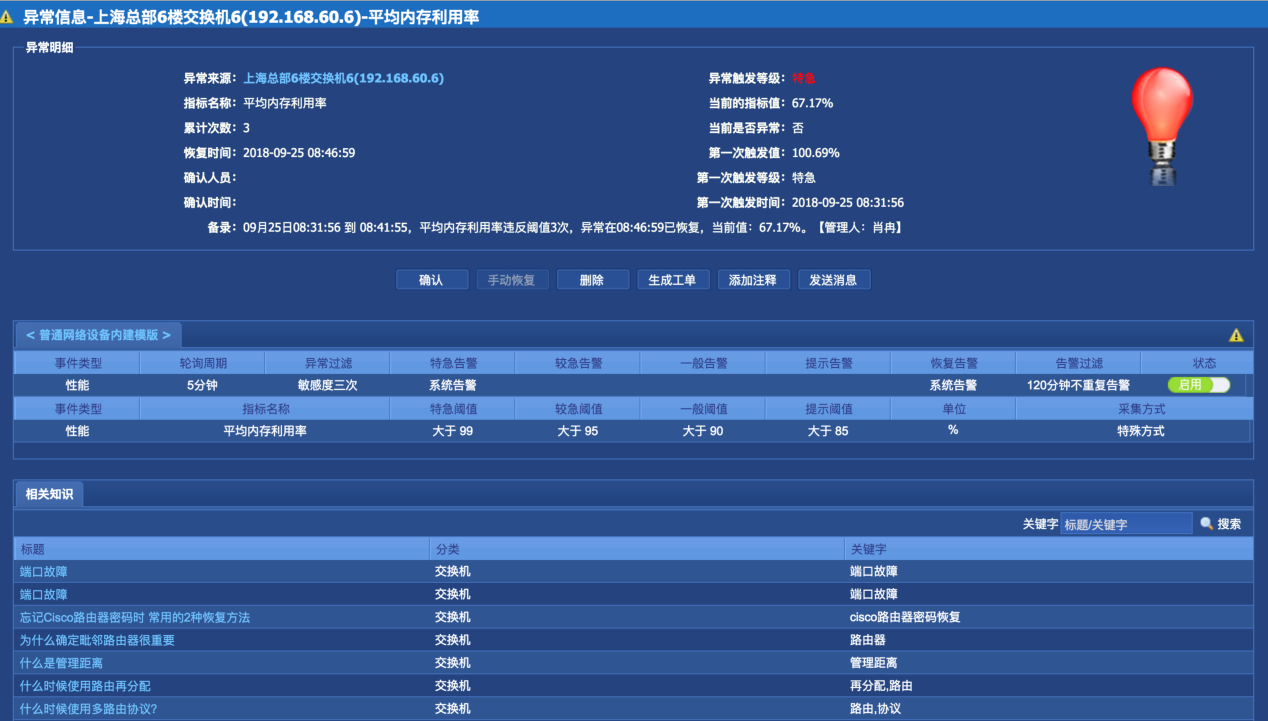
Task: Click the 大于 90 threshold cell
Action: tap(702, 431)
